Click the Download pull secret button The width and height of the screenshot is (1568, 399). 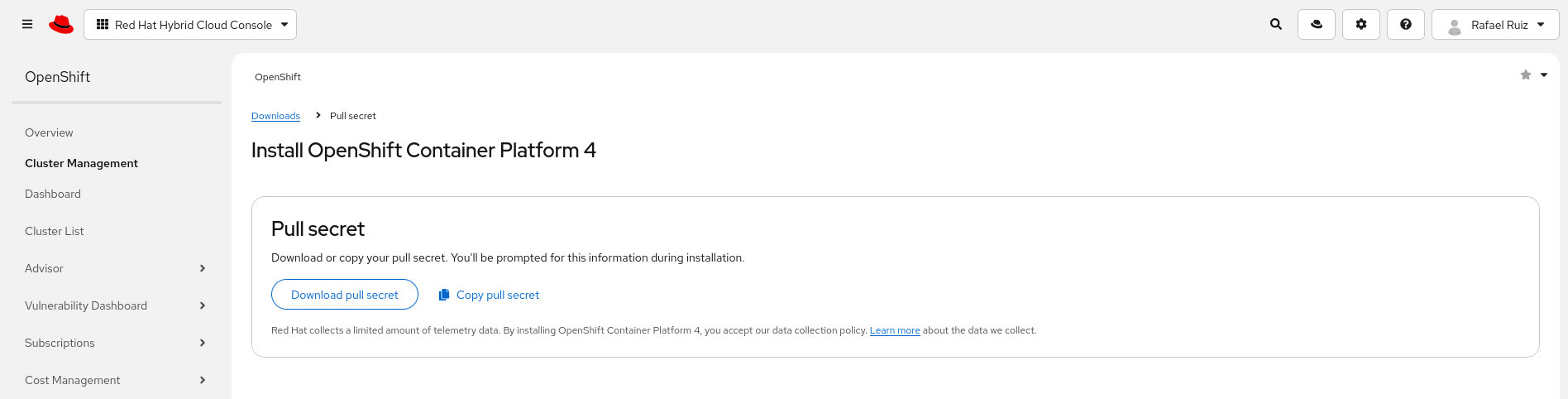[345, 295]
